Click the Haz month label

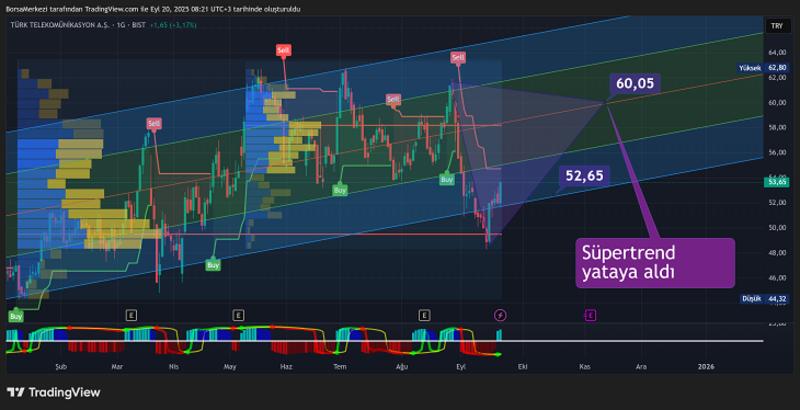pos(285,367)
